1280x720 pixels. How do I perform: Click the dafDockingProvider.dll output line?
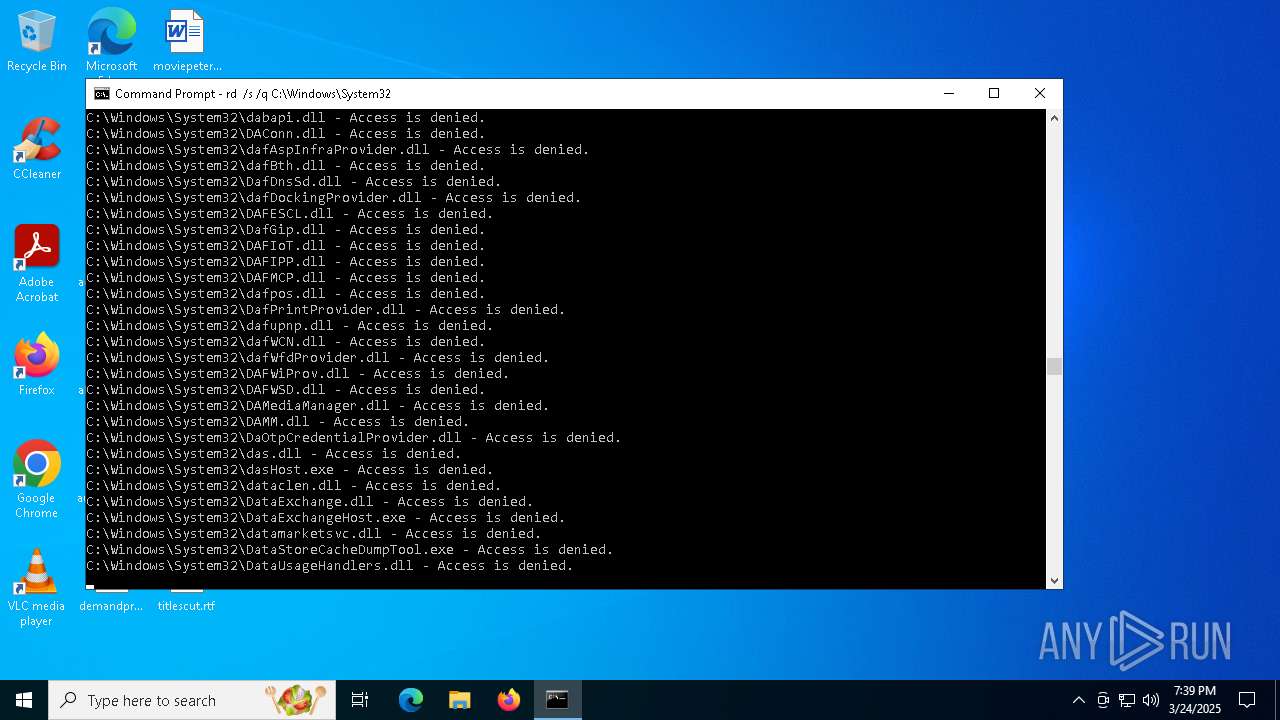click(x=334, y=198)
